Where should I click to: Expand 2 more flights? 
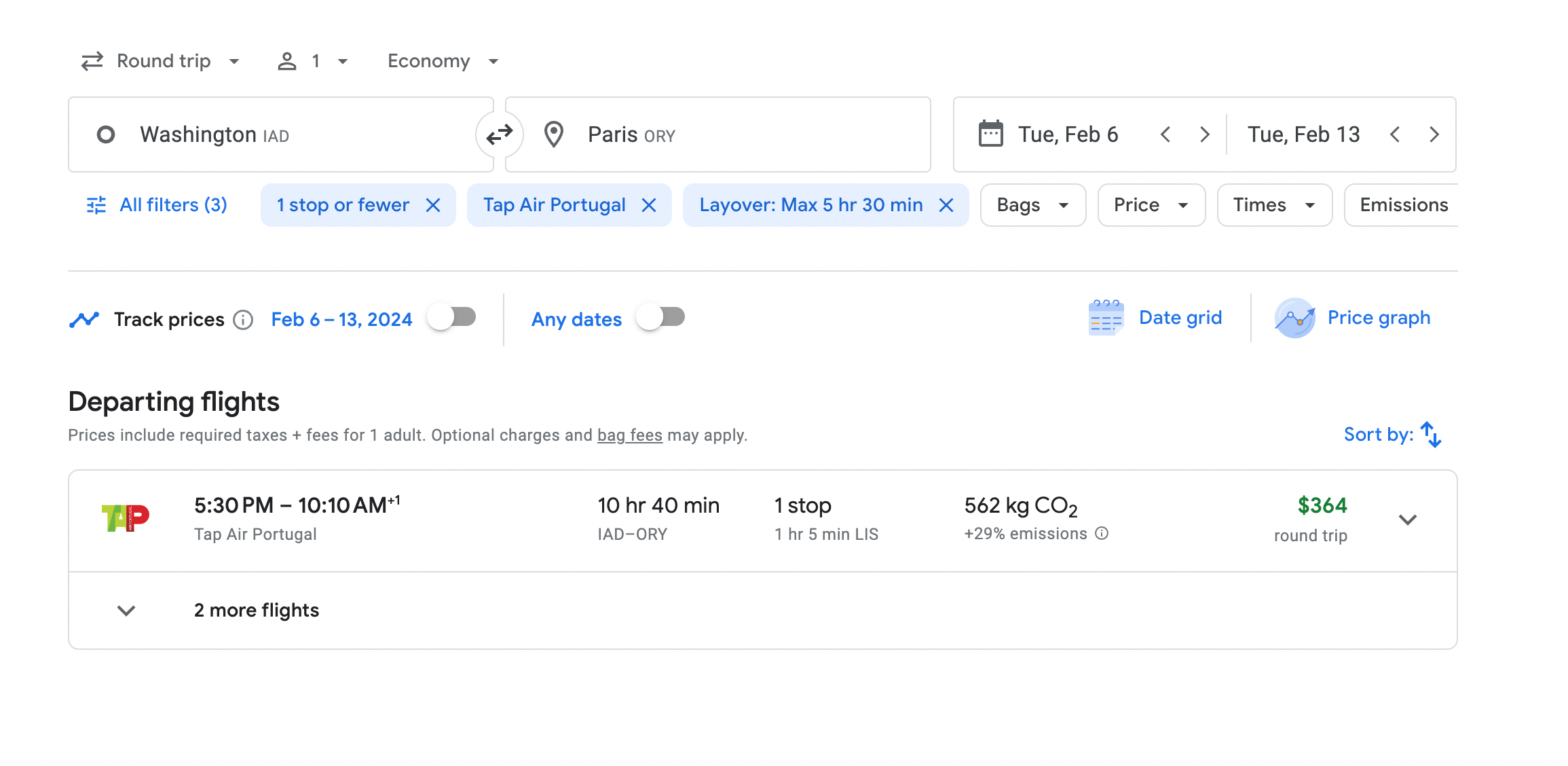pos(256,610)
